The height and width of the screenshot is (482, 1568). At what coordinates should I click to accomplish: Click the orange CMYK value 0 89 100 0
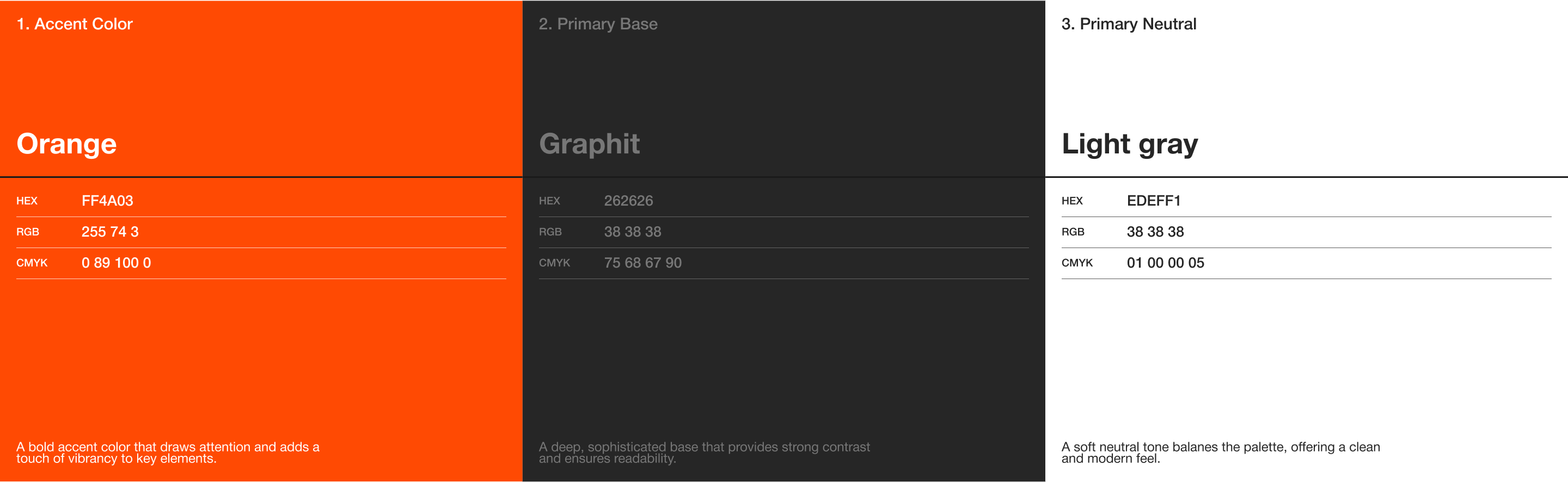click(x=117, y=263)
